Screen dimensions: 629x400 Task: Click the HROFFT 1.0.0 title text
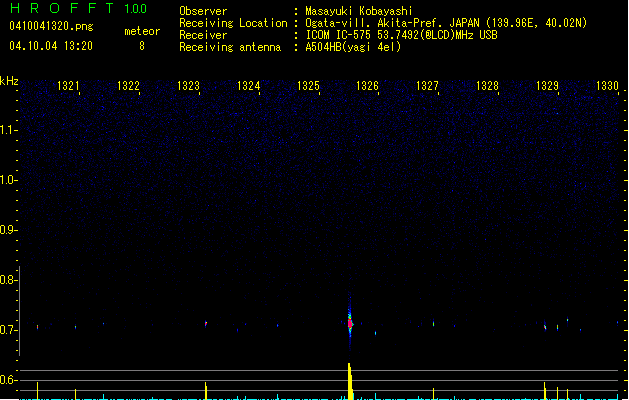click(78, 8)
